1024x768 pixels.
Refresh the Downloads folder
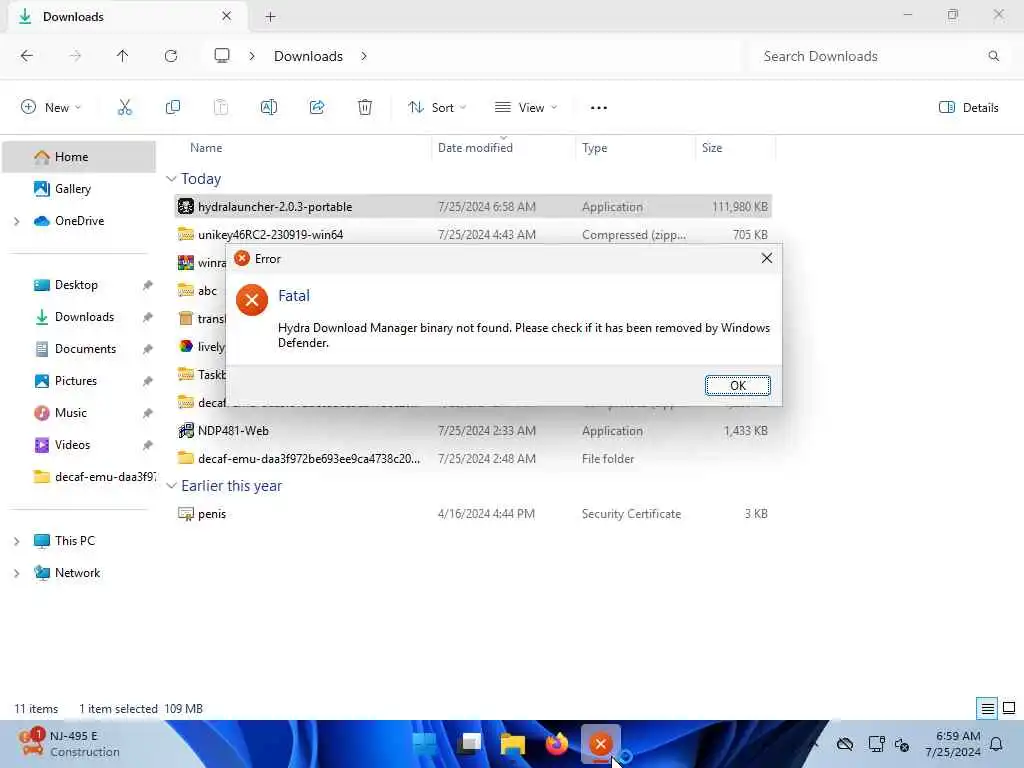click(171, 56)
